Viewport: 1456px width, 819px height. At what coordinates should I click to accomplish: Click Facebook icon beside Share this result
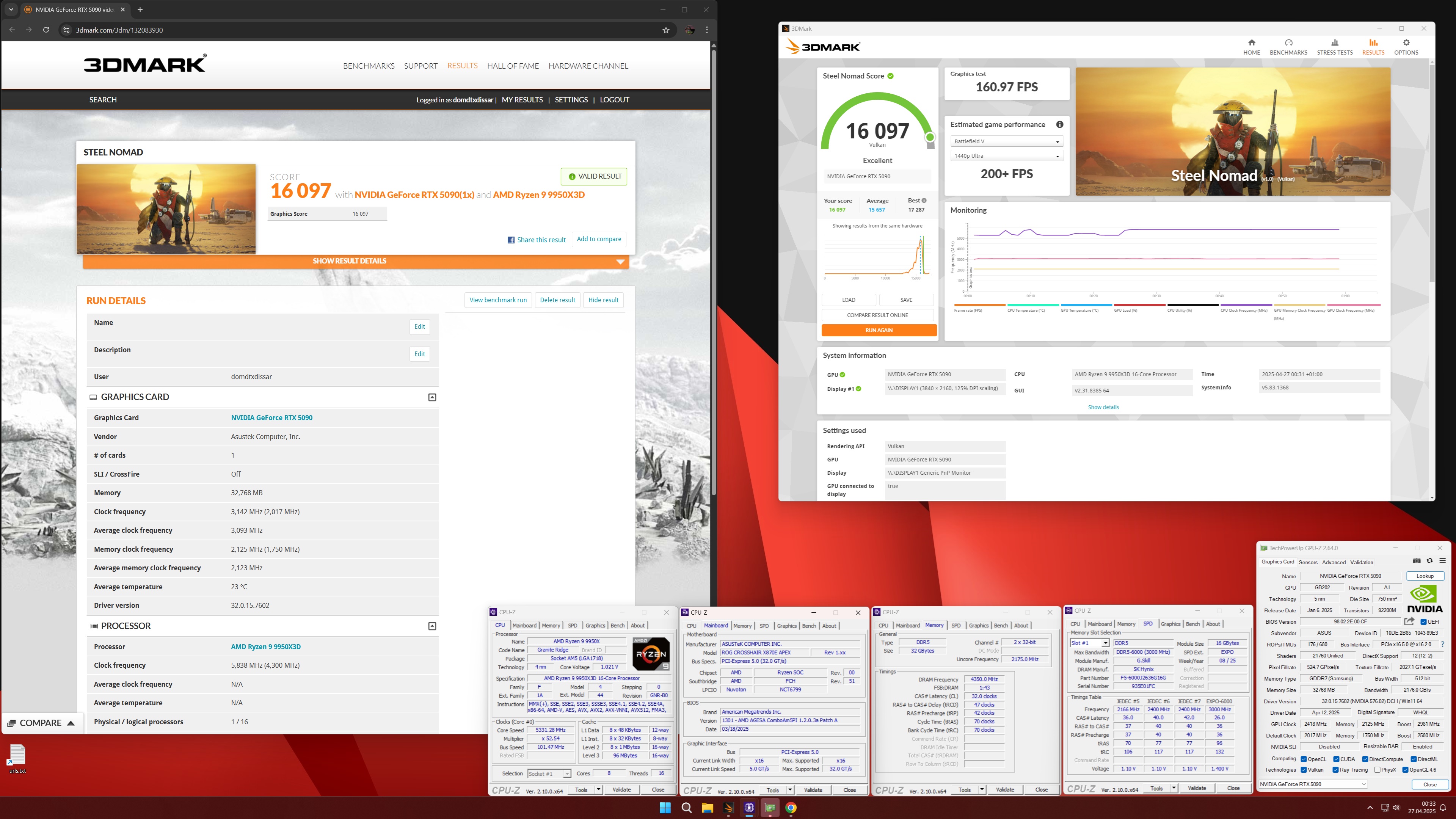pos(511,240)
